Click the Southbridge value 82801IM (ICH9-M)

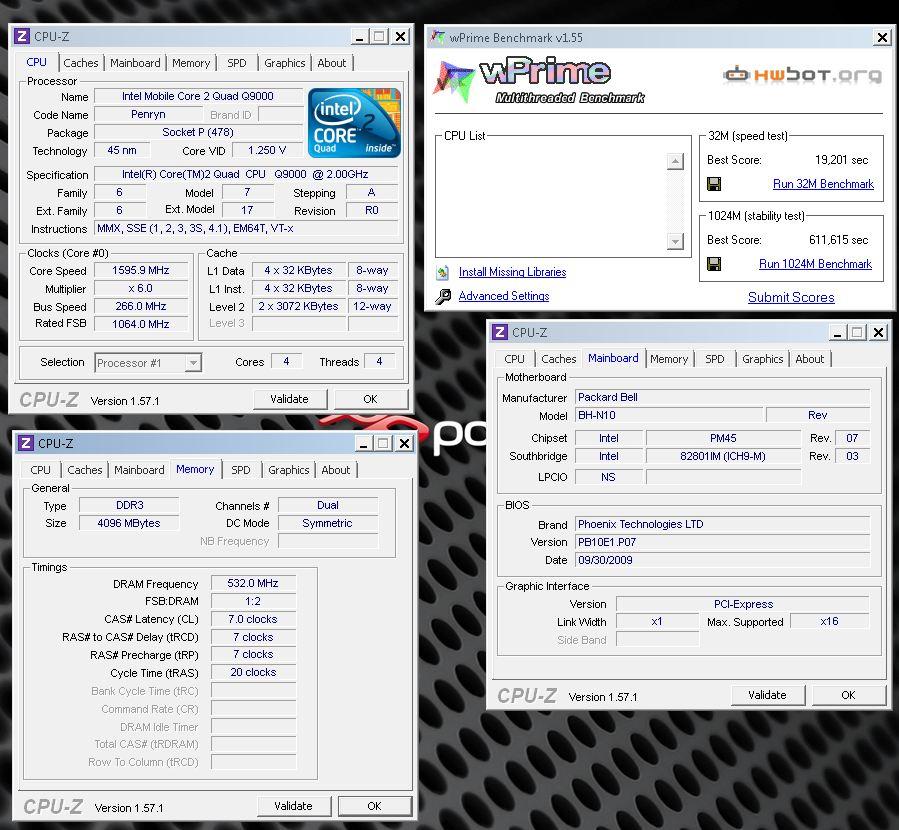723,456
